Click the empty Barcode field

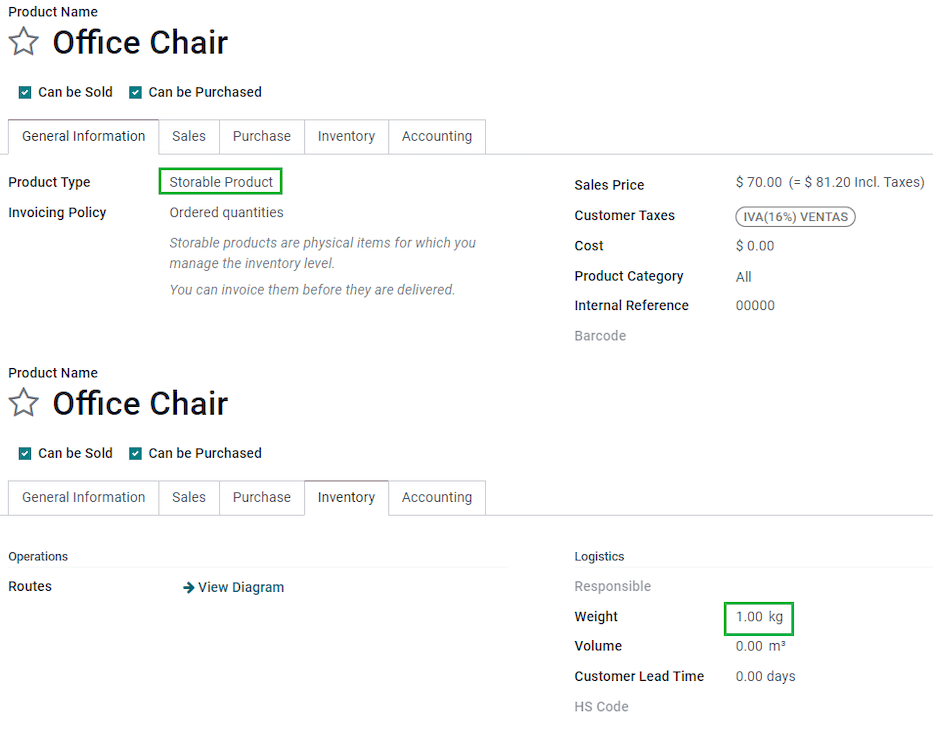tap(780, 335)
